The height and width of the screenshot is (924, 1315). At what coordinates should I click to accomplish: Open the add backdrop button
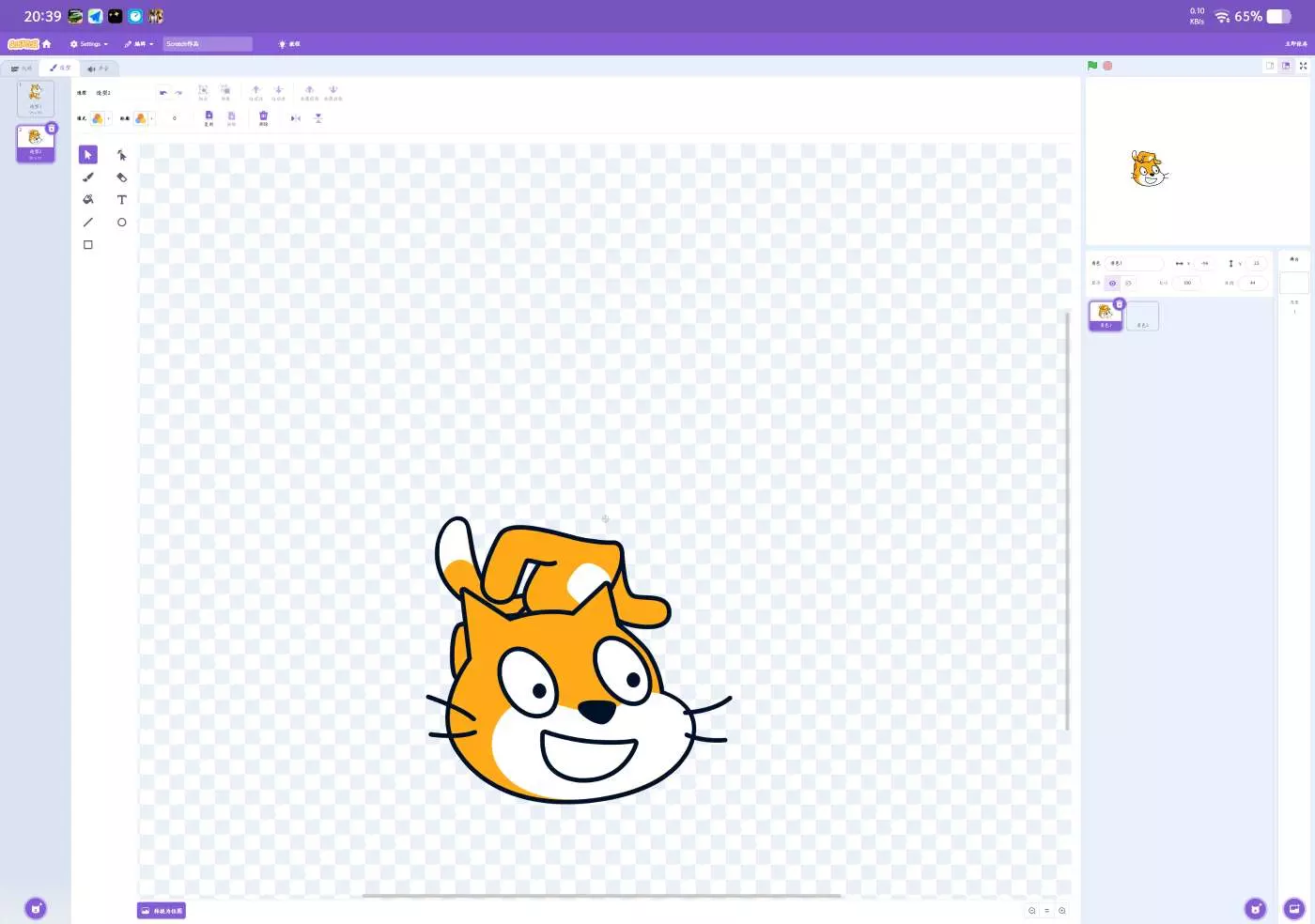[x=1294, y=908]
